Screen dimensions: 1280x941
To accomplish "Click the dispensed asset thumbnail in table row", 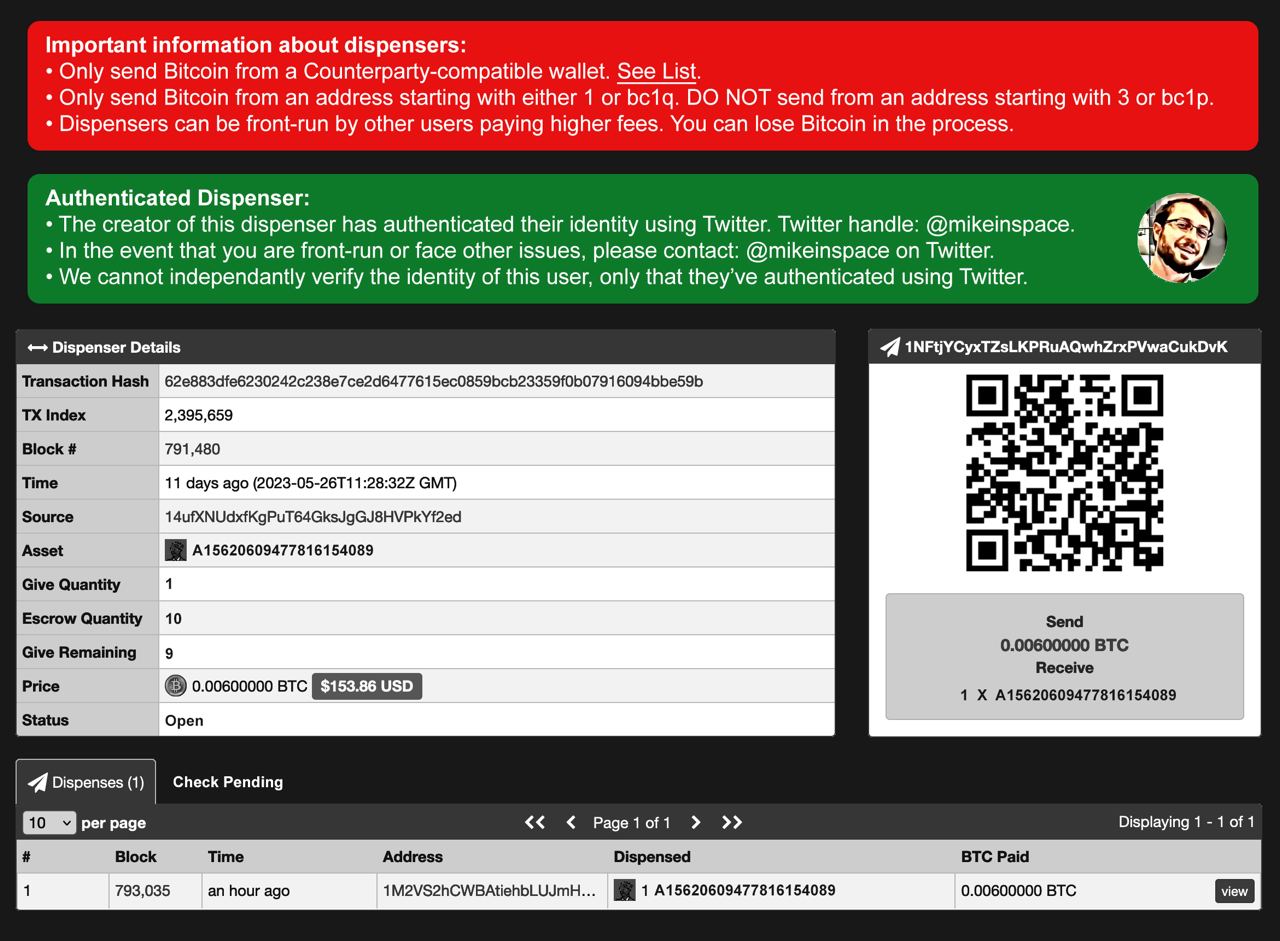I will coord(624,890).
